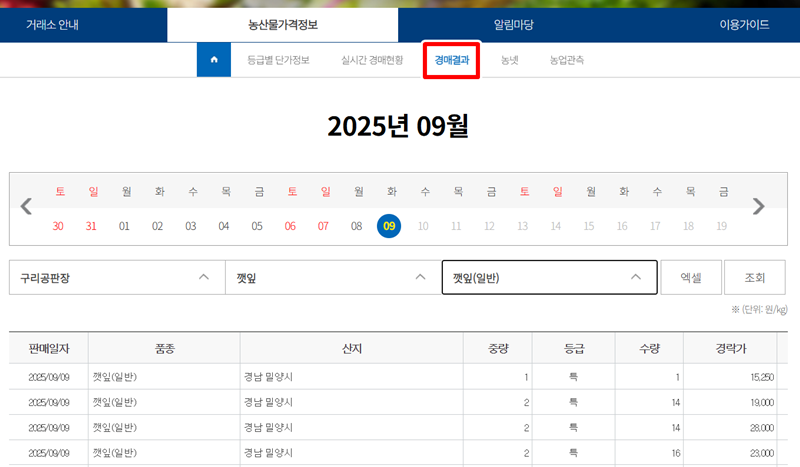Select date 16 in the calendar
This screenshot has width=800, height=467.
coord(622,226)
